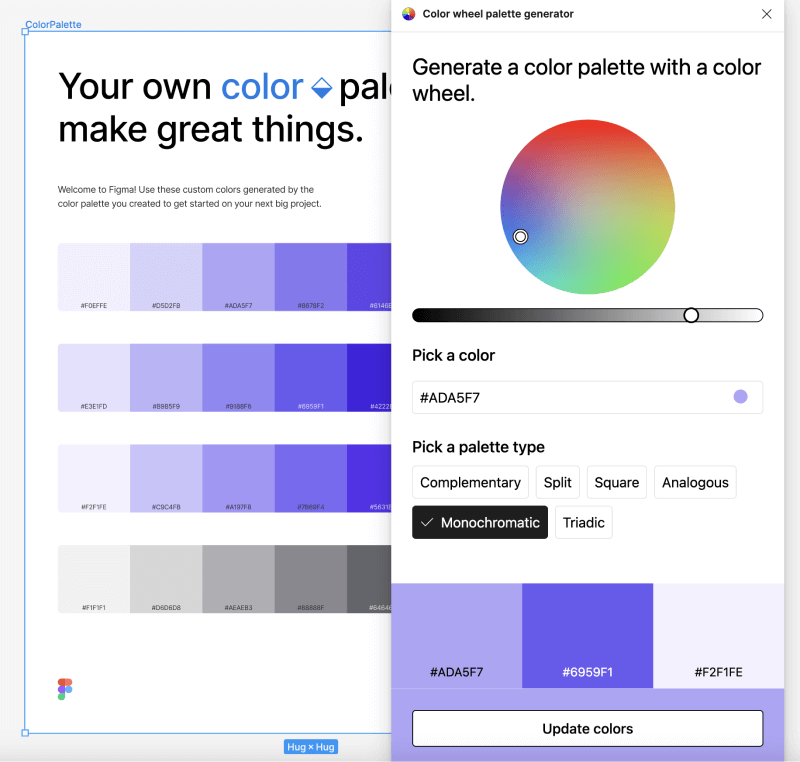Click the #F2F1FE swatch in the generated palette

(719, 635)
